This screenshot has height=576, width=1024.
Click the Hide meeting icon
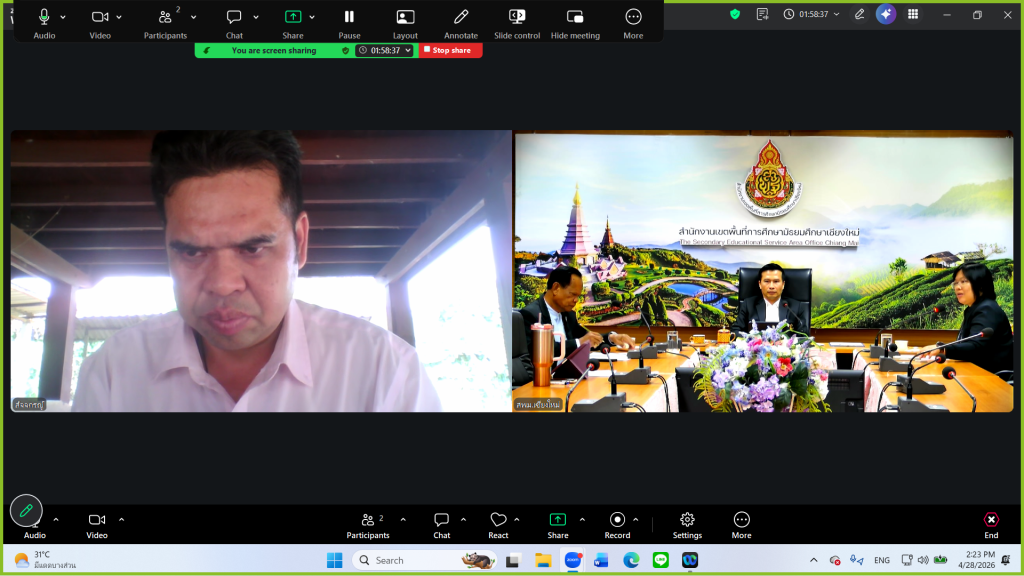(x=575, y=17)
